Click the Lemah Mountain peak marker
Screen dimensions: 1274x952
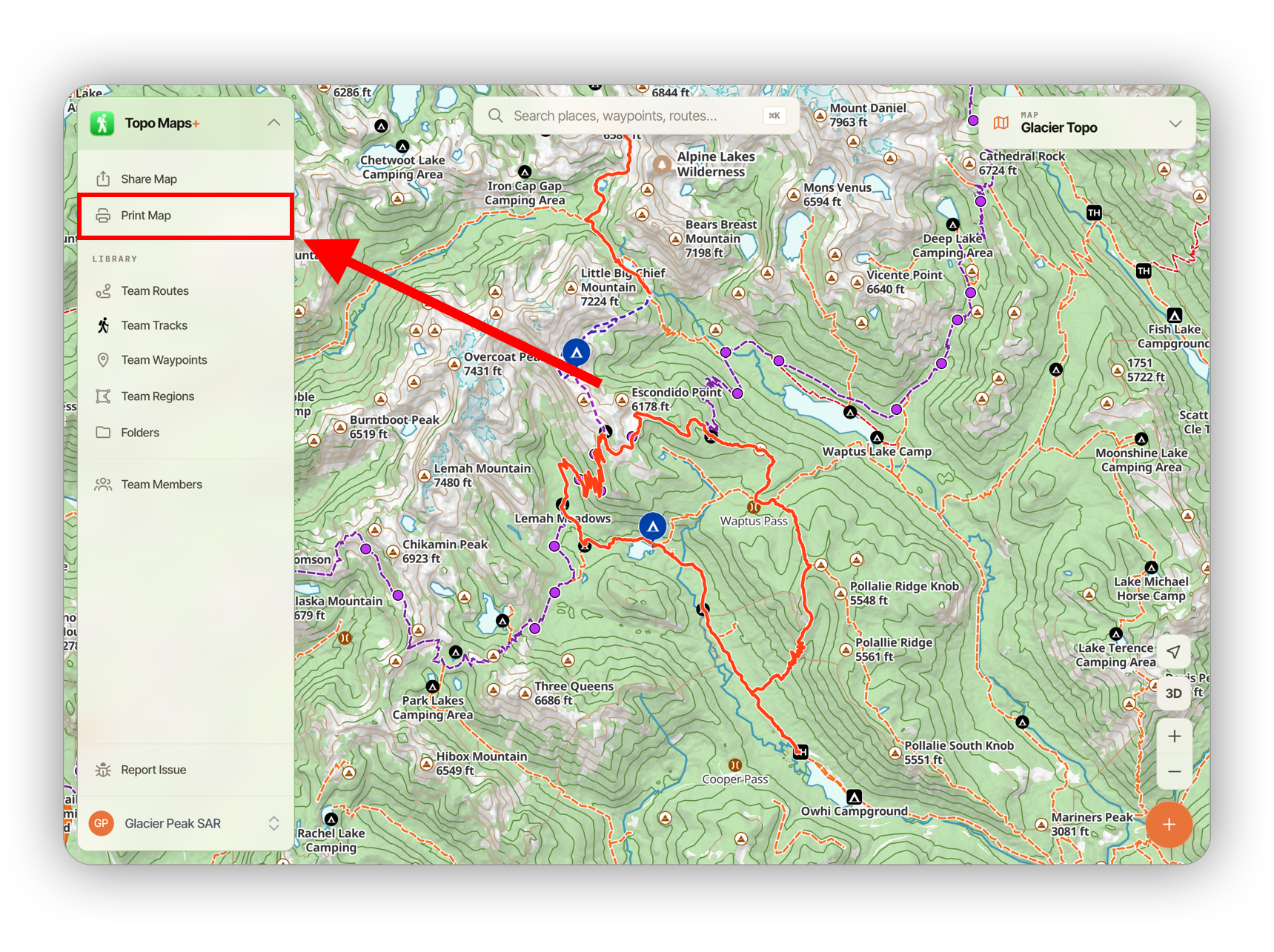(424, 476)
